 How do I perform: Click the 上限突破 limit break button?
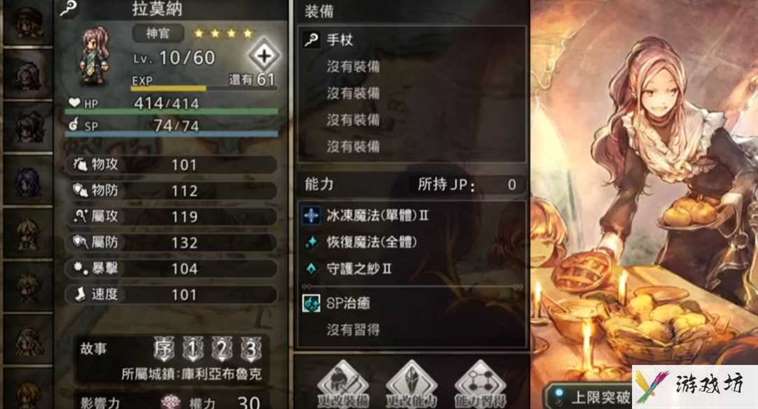592,396
